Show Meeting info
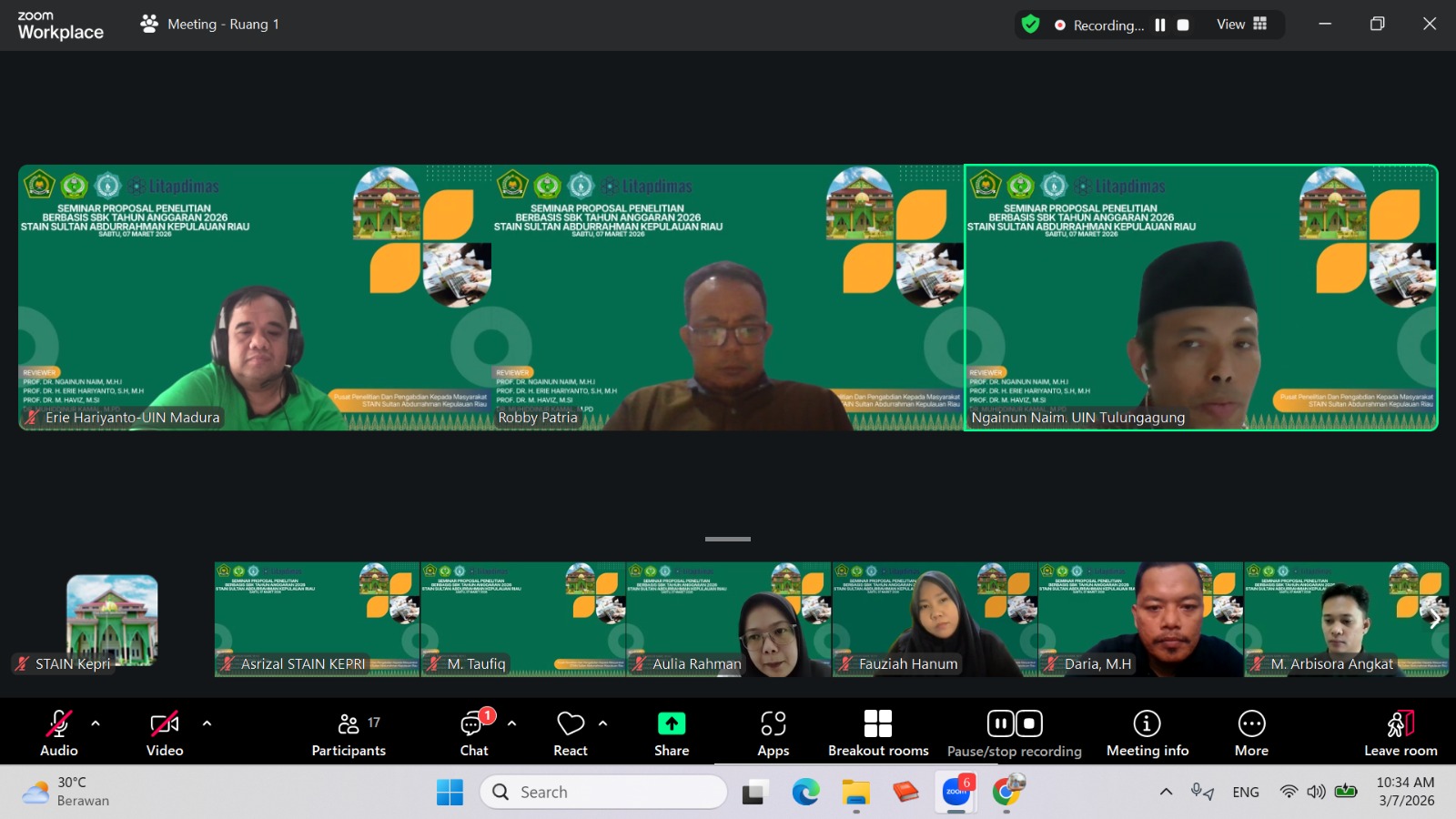Image resolution: width=1456 pixels, height=819 pixels. pos(1148,734)
